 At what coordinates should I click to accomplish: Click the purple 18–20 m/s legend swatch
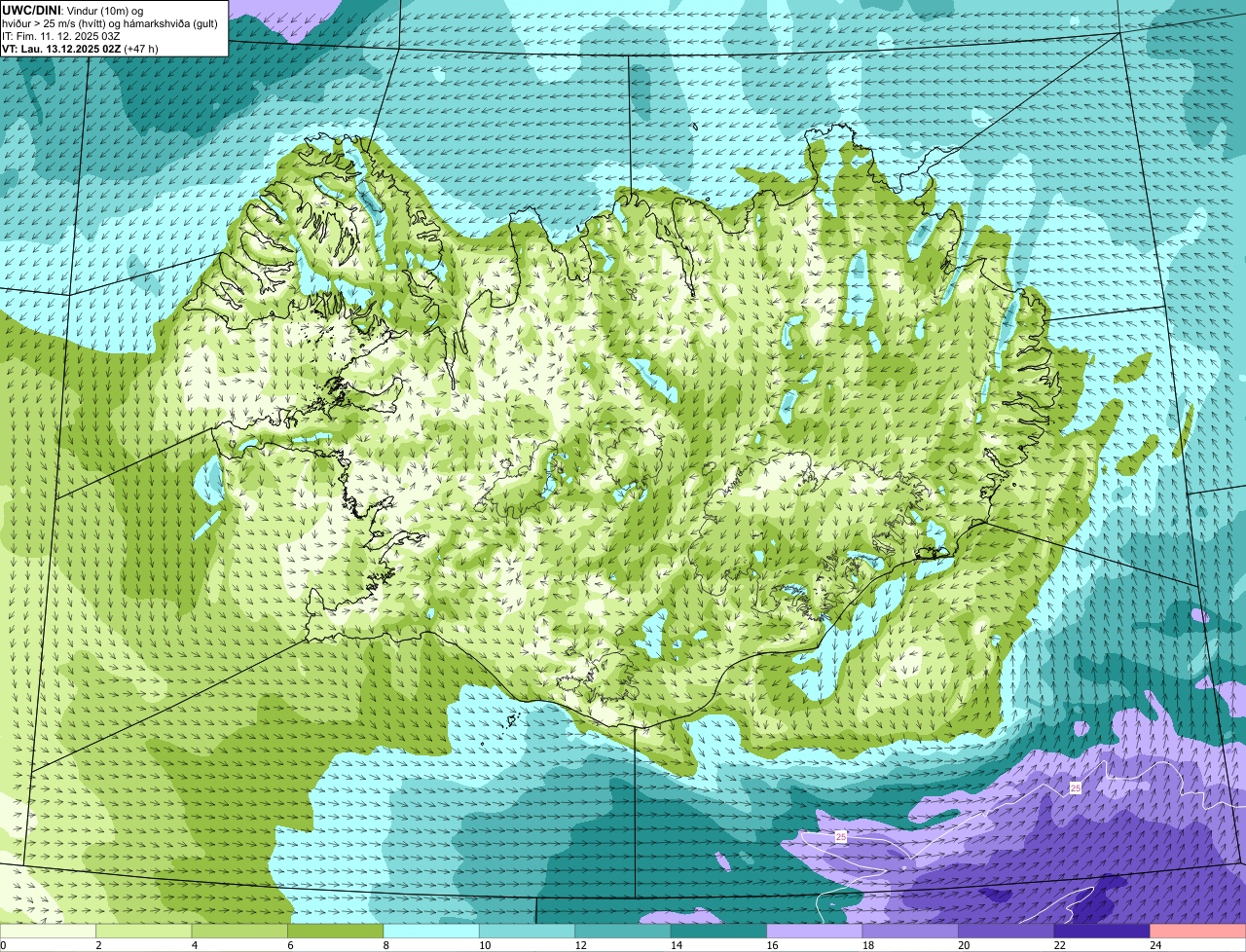(910, 931)
